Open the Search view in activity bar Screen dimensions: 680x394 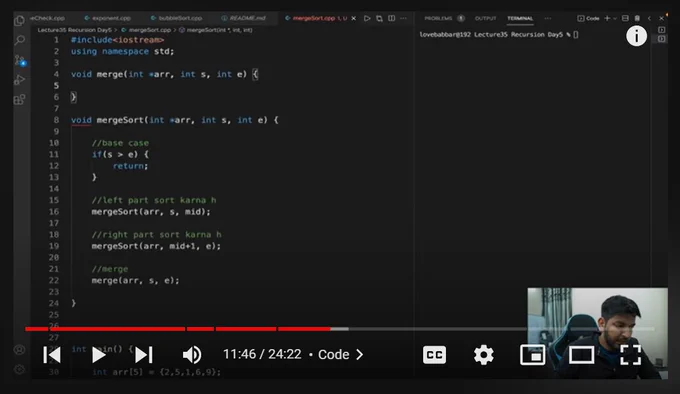20,40
